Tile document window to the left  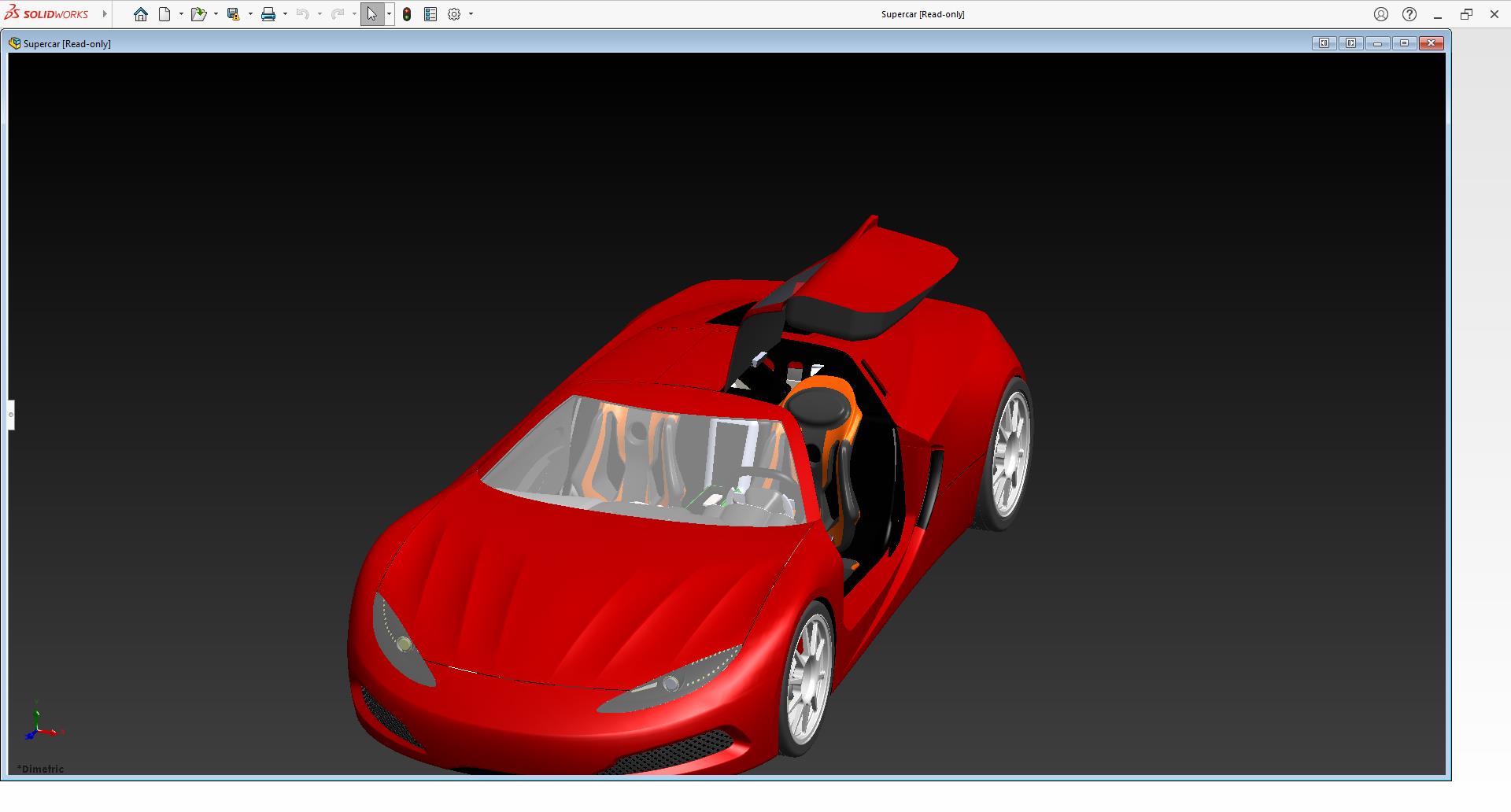(1324, 43)
